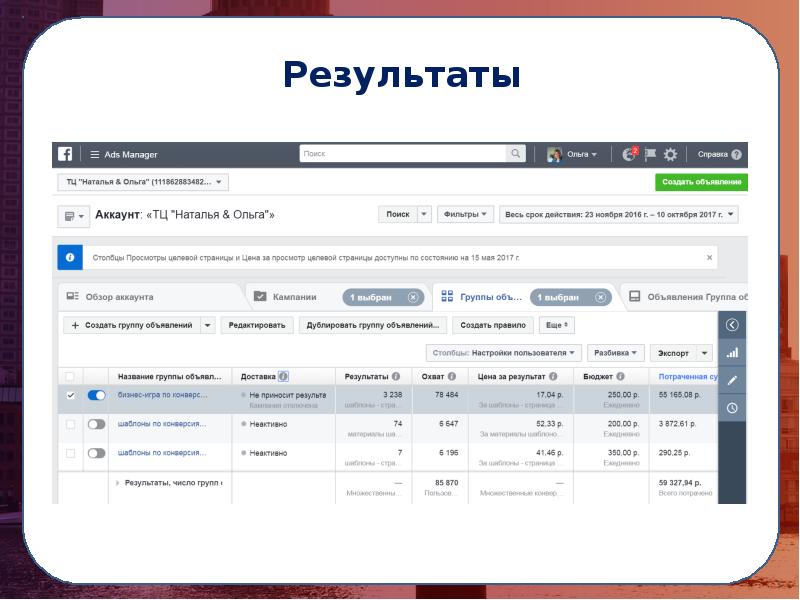
Task: Open notifications globe icon
Action: [629, 154]
